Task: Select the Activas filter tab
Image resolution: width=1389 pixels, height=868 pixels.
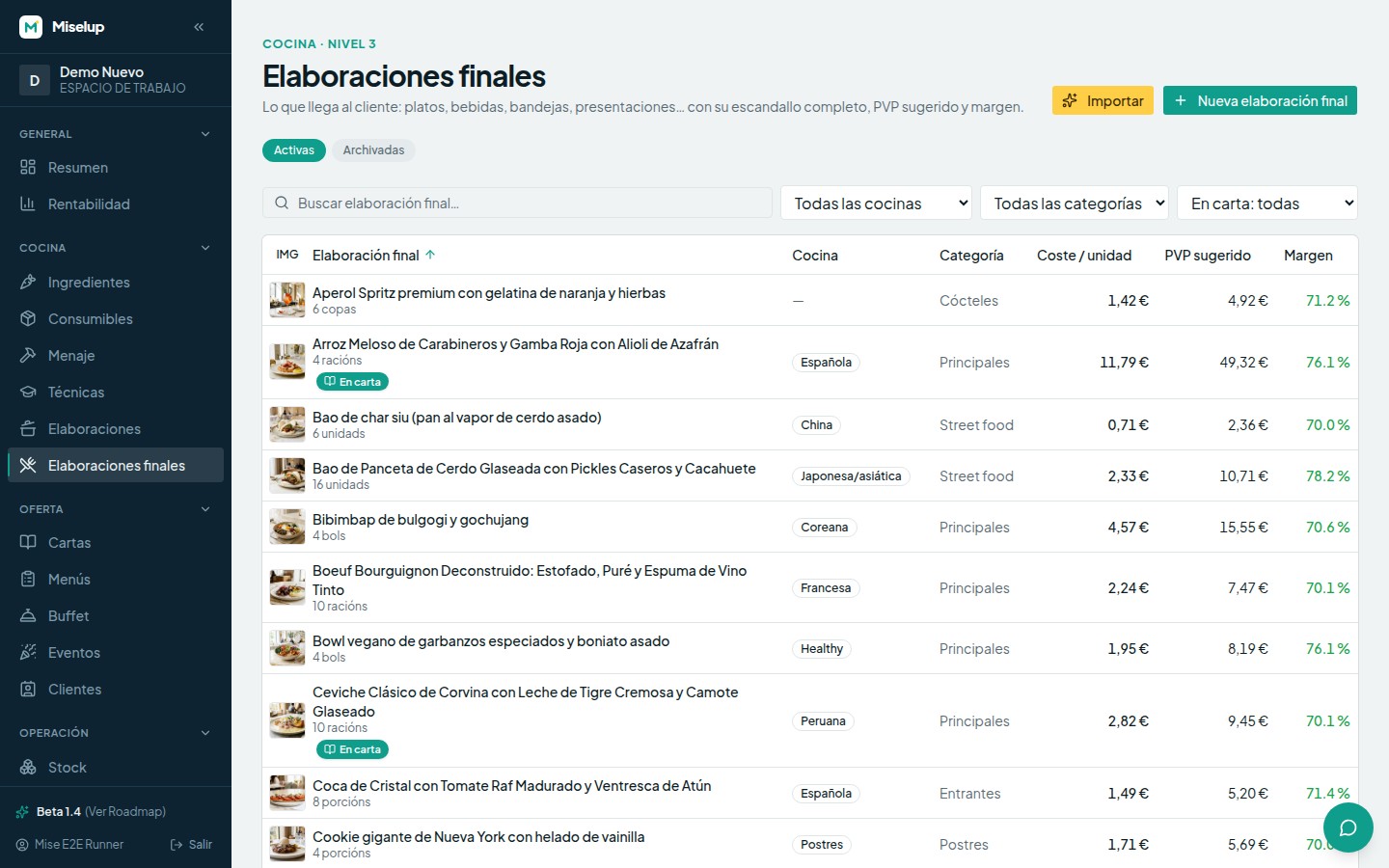Action: (294, 149)
